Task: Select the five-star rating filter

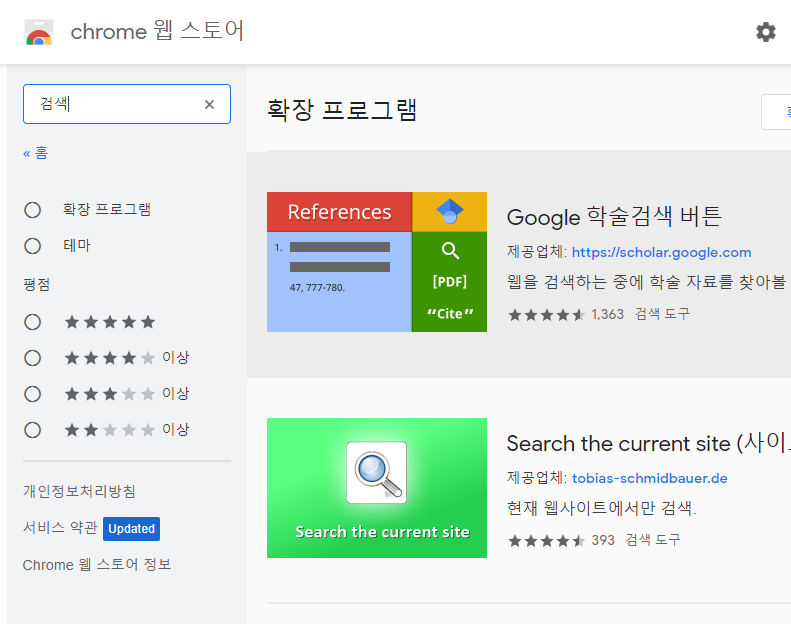Action: [33, 322]
